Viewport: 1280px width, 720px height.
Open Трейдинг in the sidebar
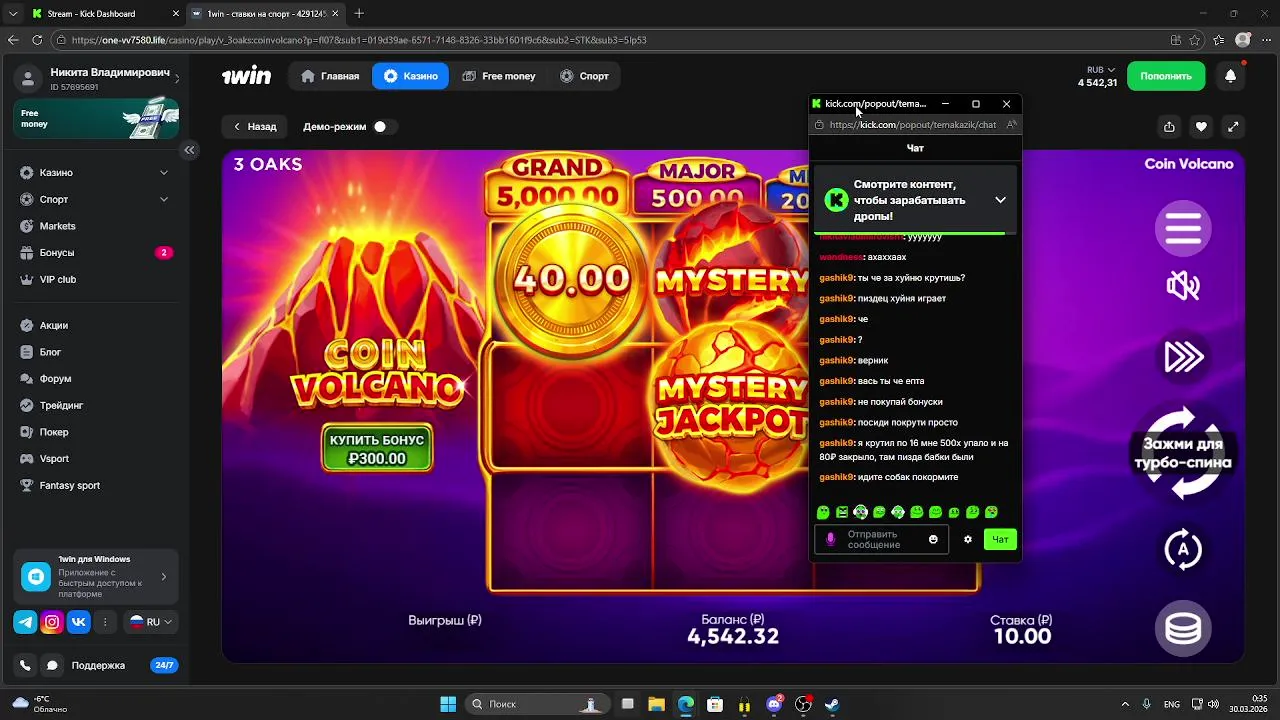click(95, 405)
